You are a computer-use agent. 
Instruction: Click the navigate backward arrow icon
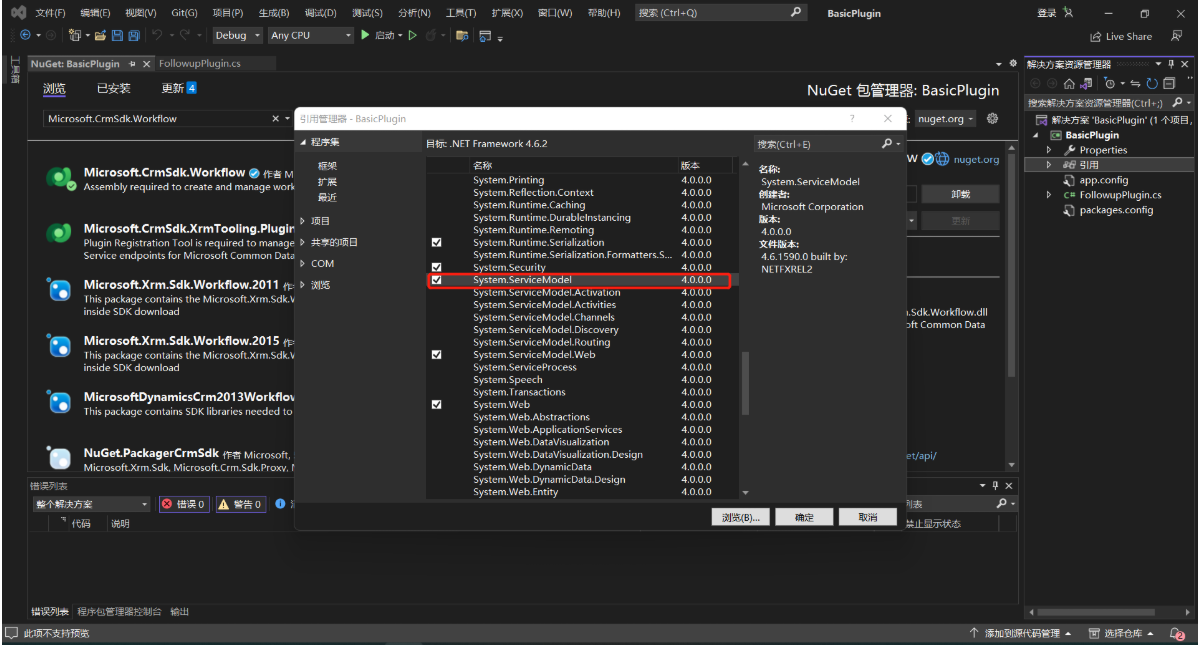click(x=25, y=35)
